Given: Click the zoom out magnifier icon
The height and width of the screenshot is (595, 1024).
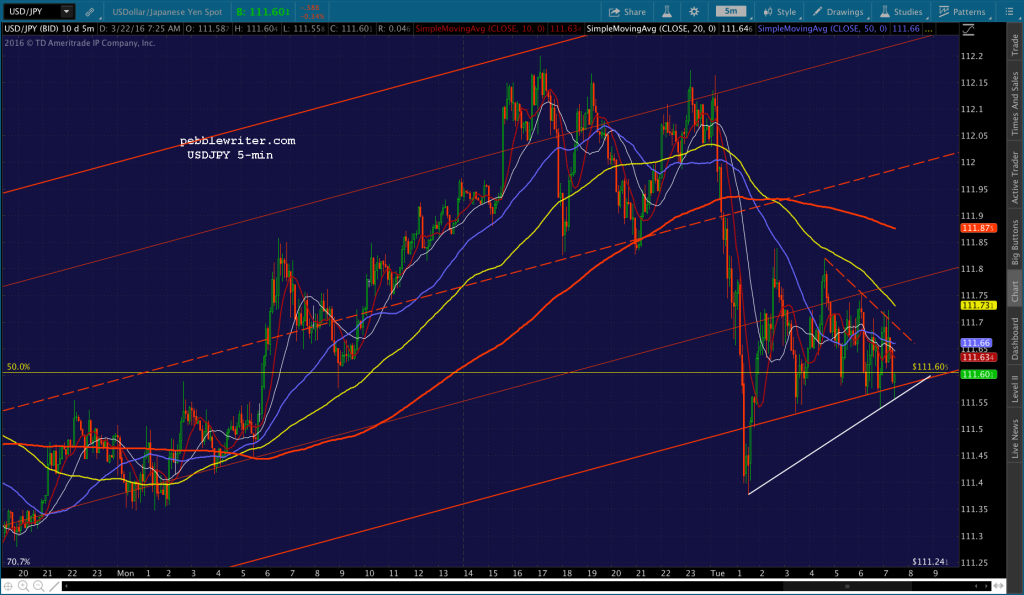Looking at the screenshot, I should click(39, 586).
